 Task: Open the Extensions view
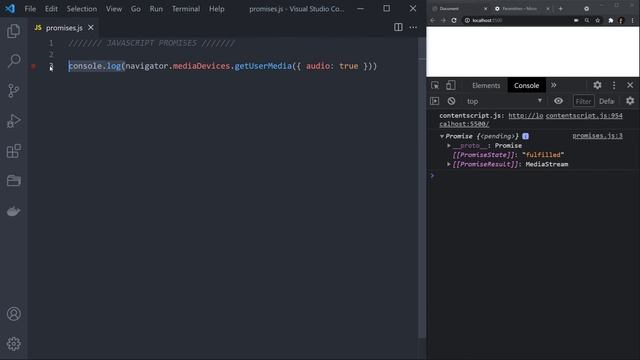coord(13,151)
